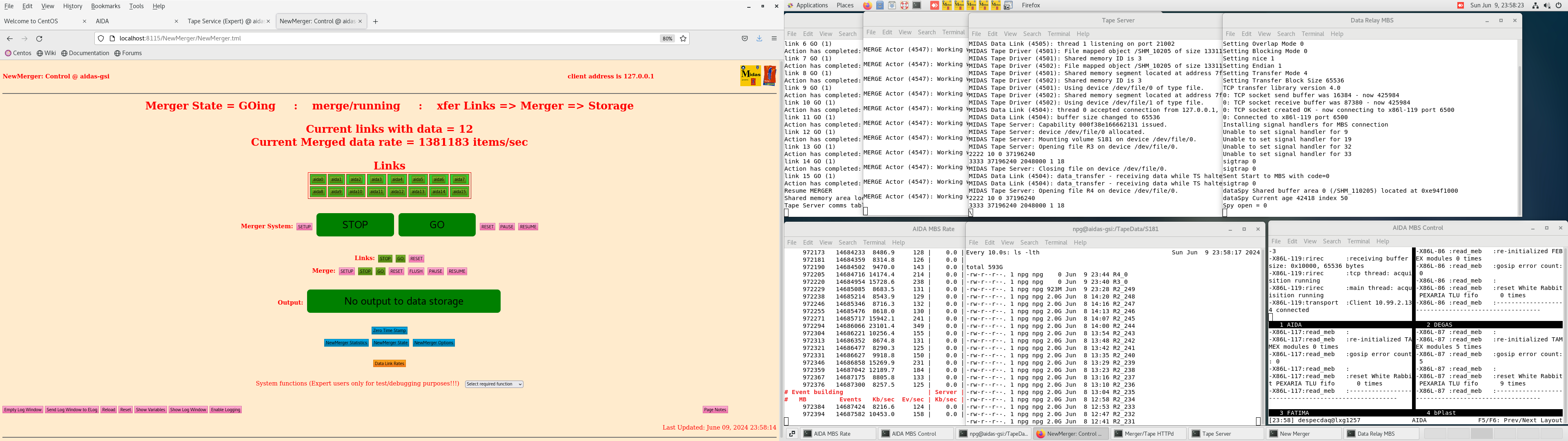1568x441 pixels.
Task: Click the Data Link Rates button
Action: click(390, 364)
